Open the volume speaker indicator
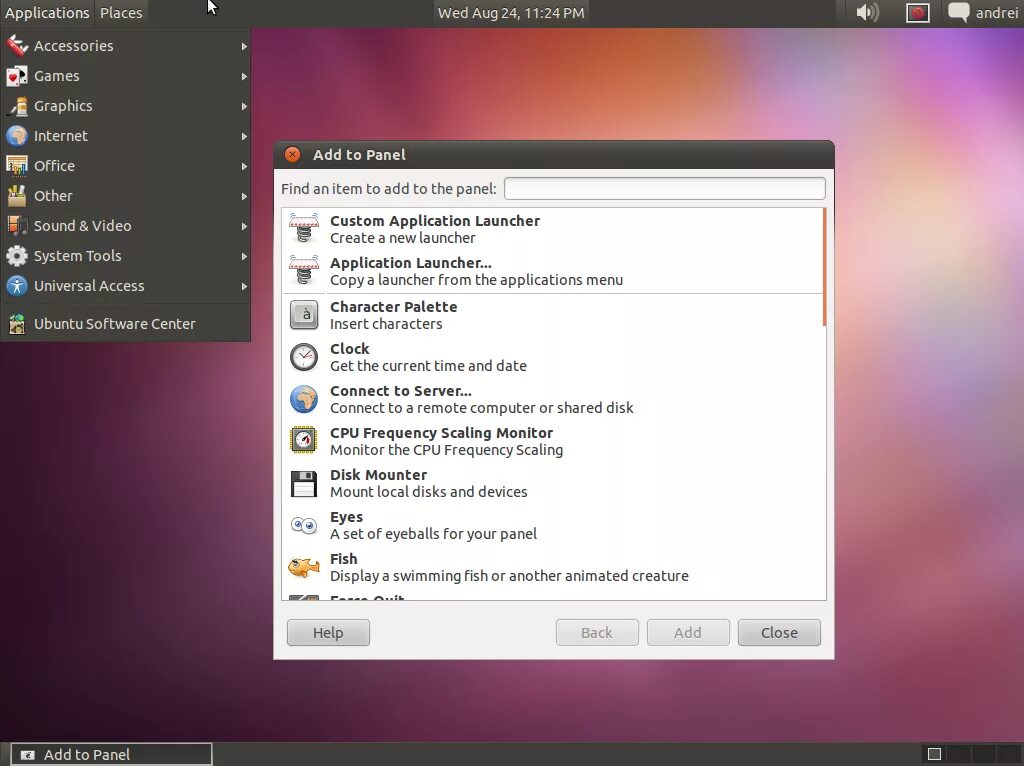1024x766 pixels. tap(867, 12)
